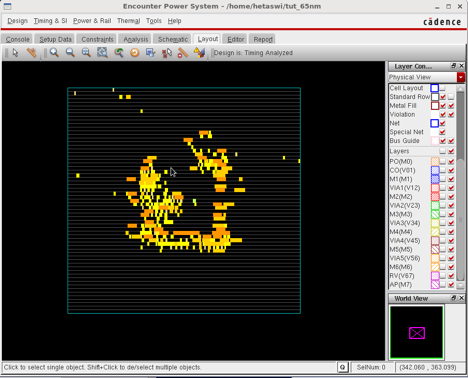Viewport: 468px width, 378px height.
Task: Toggle Metal Fill visibility checkbox
Action: (x=443, y=106)
